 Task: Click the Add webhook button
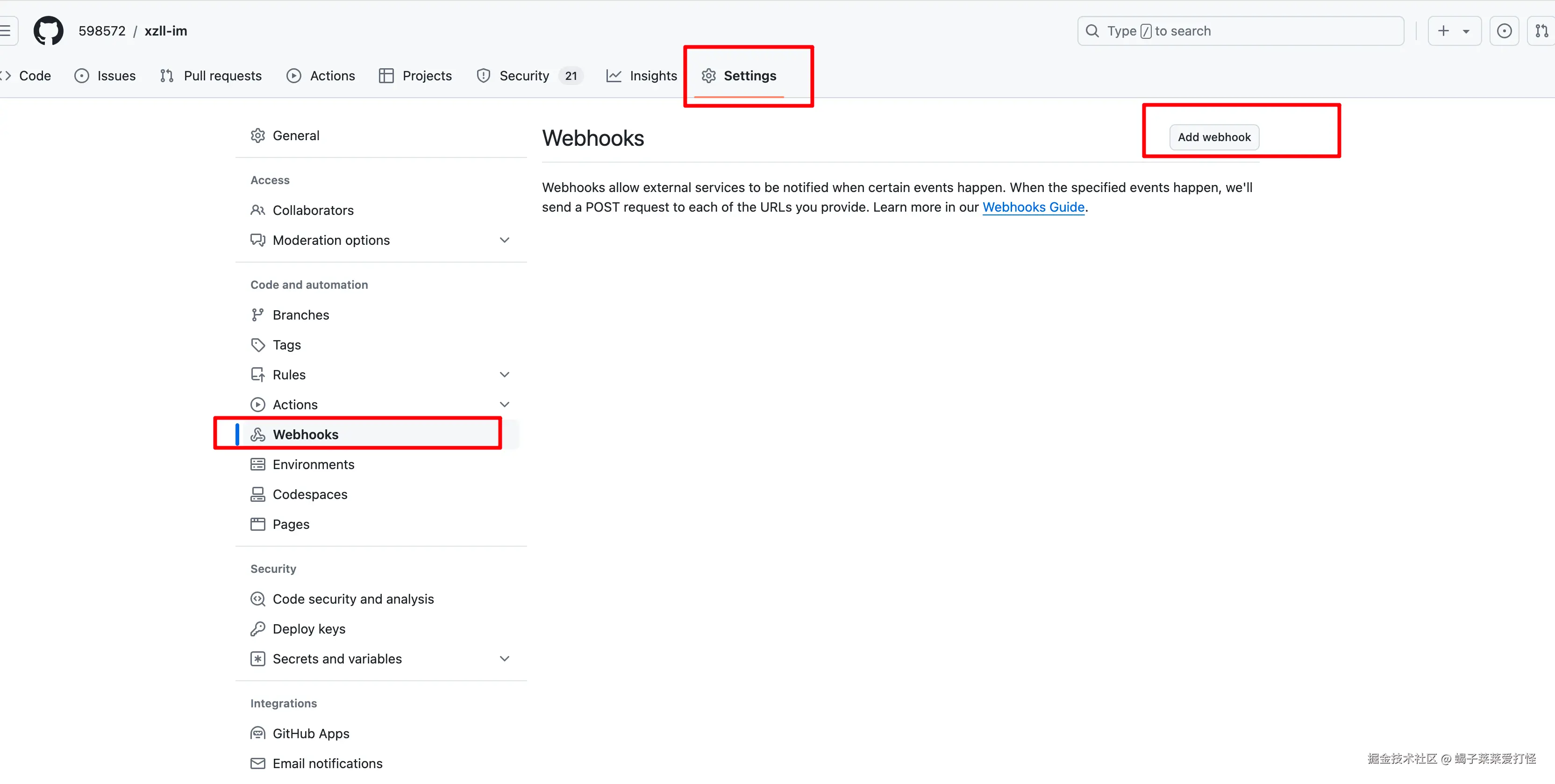coord(1214,137)
